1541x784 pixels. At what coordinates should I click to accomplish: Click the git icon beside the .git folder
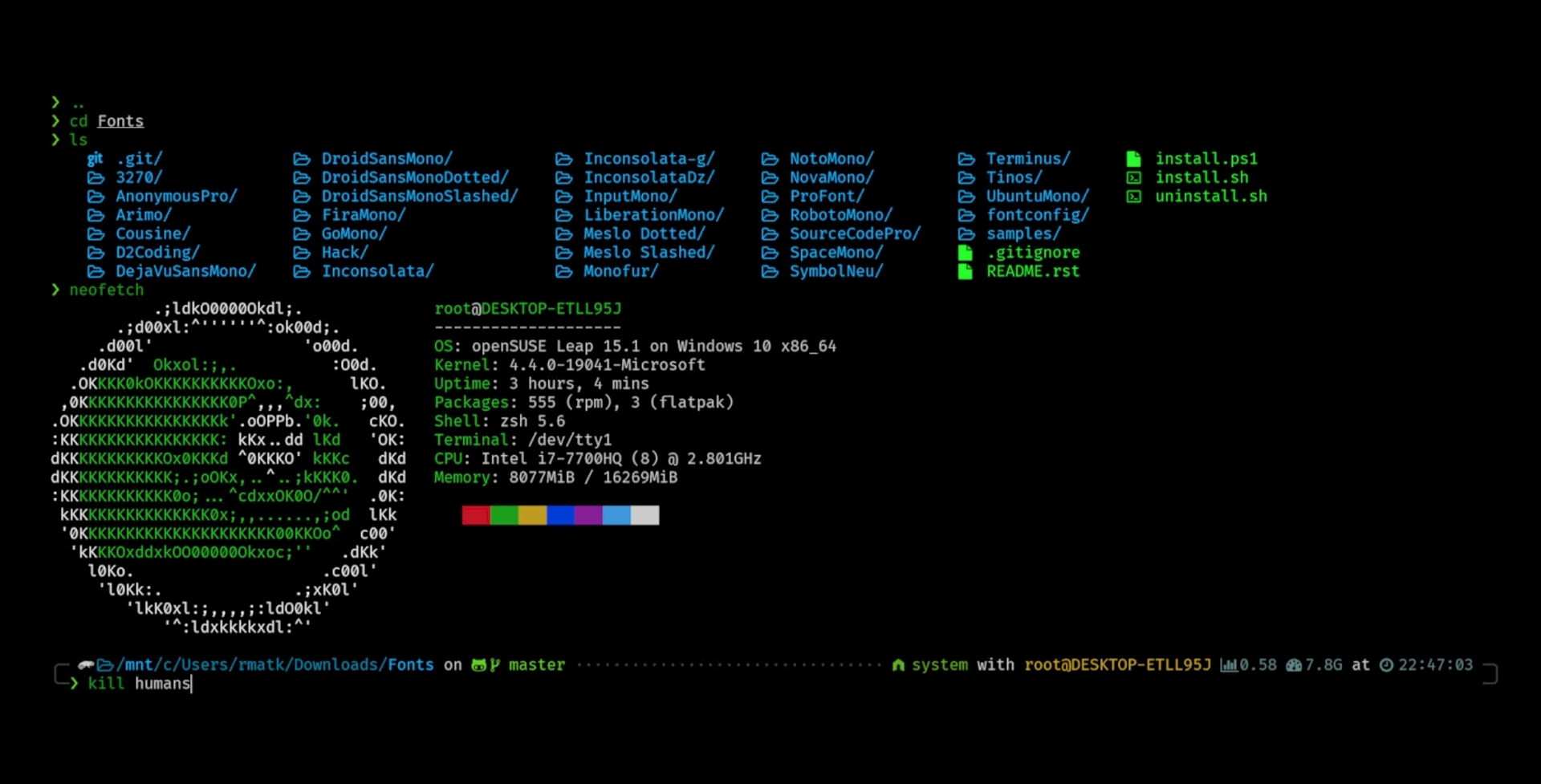click(94, 158)
